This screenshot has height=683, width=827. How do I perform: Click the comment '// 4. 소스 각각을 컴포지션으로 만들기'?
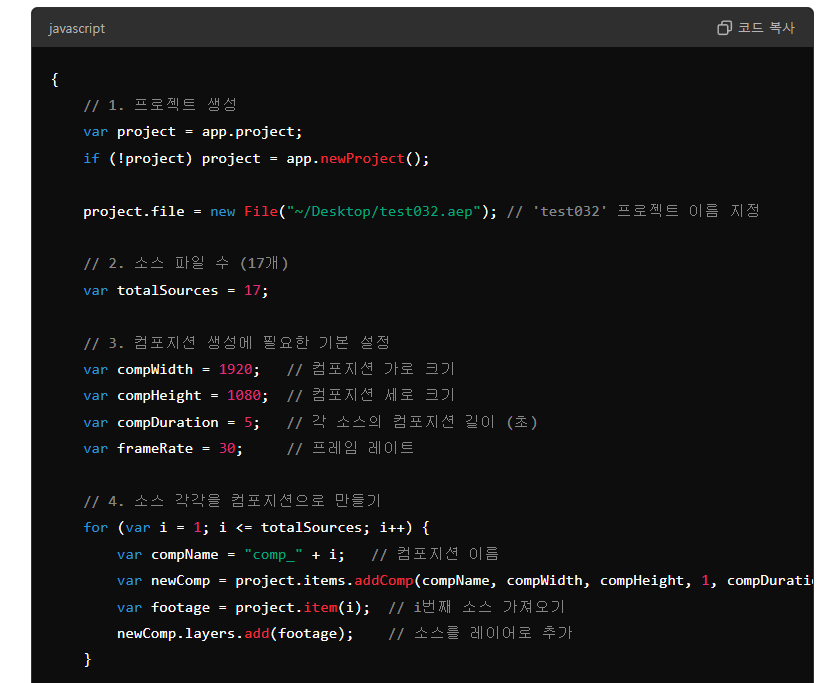tap(232, 501)
